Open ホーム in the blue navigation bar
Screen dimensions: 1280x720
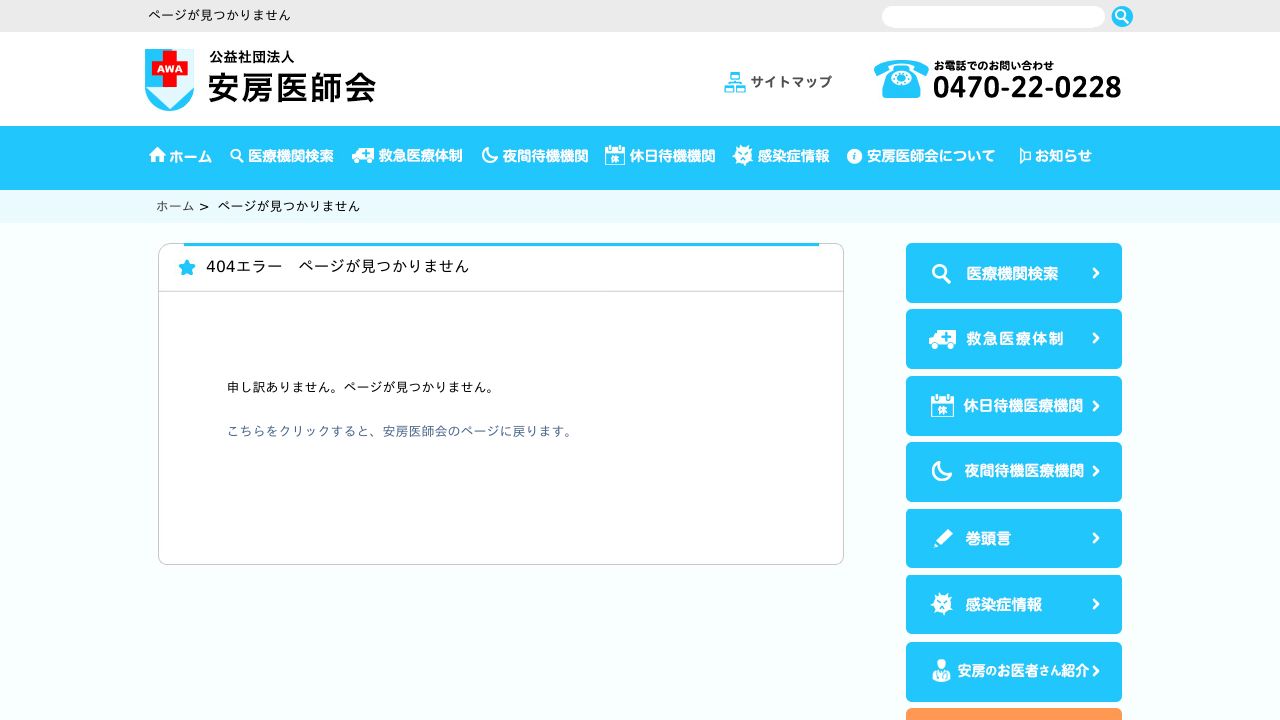click(181, 156)
